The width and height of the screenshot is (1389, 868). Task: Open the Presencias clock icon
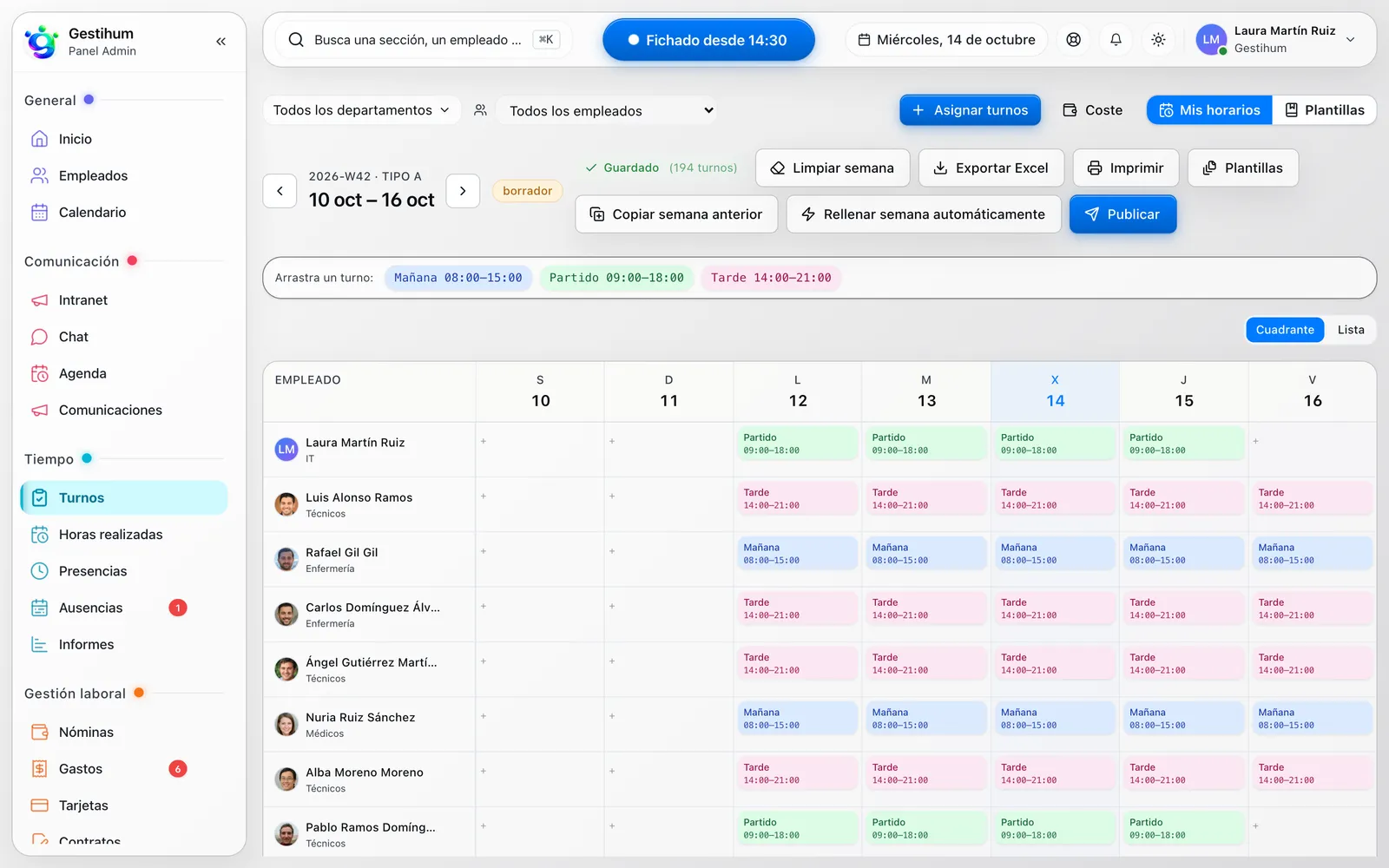coord(40,571)
